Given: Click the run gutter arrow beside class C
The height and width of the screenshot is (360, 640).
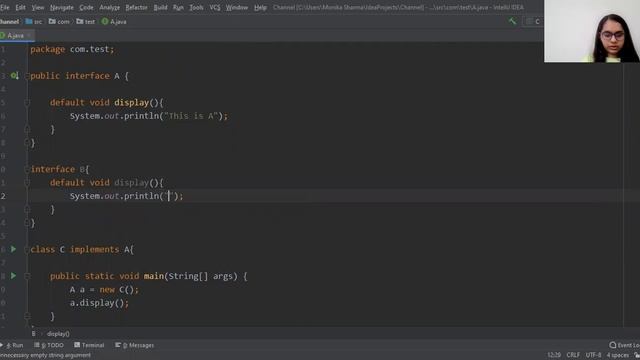Looking at the screenshot, I should [x=13, y=249].
